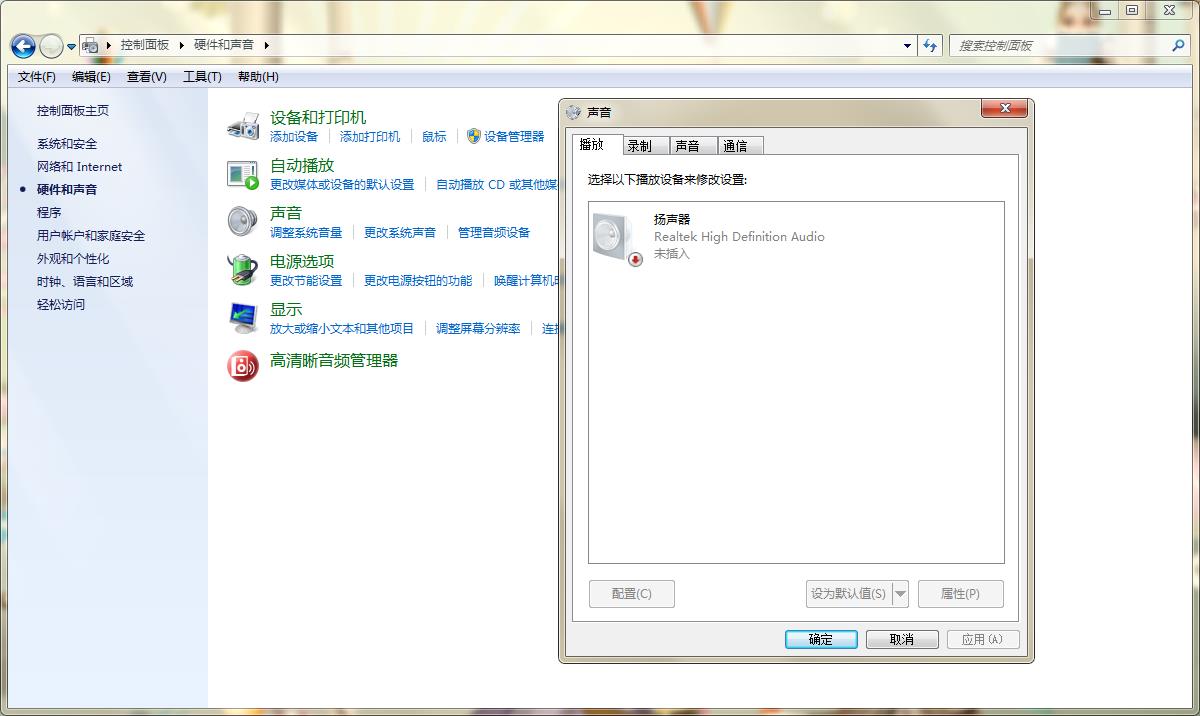This screenshot has width=1200, height=716.
Task: Click the 设备和打印机 printer icon
Action: point(241,125)
